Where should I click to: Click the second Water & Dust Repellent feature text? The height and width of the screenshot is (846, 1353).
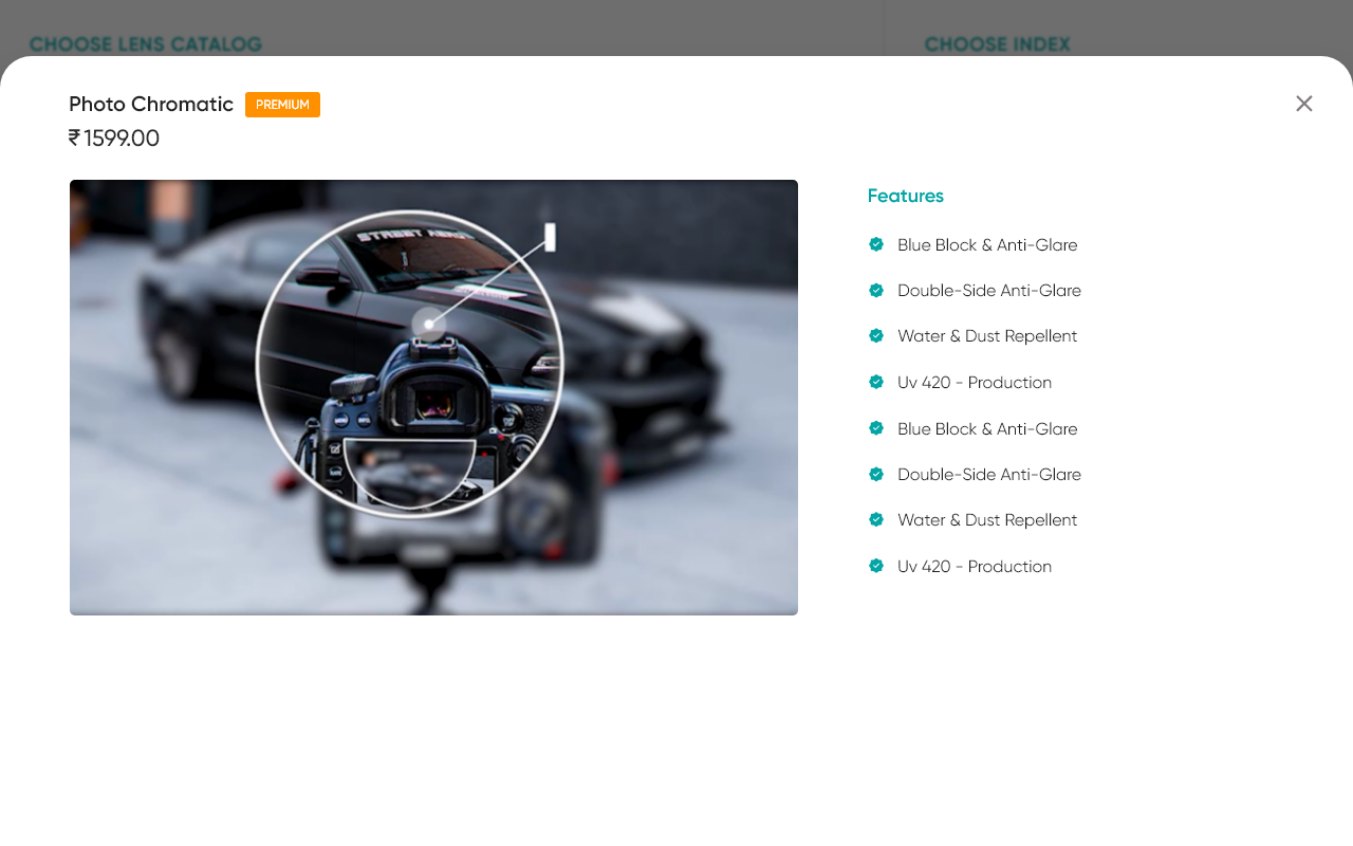(987, 520)
